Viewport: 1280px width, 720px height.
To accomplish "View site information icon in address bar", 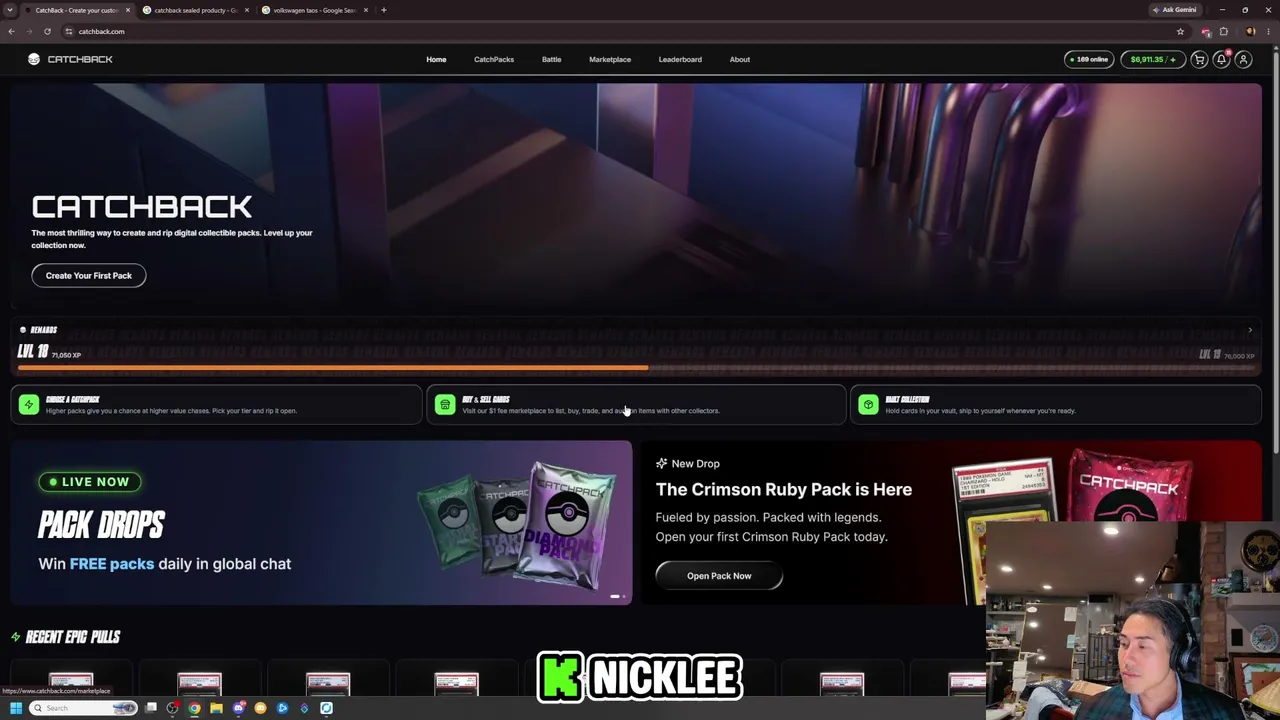I will coord(68,31).
